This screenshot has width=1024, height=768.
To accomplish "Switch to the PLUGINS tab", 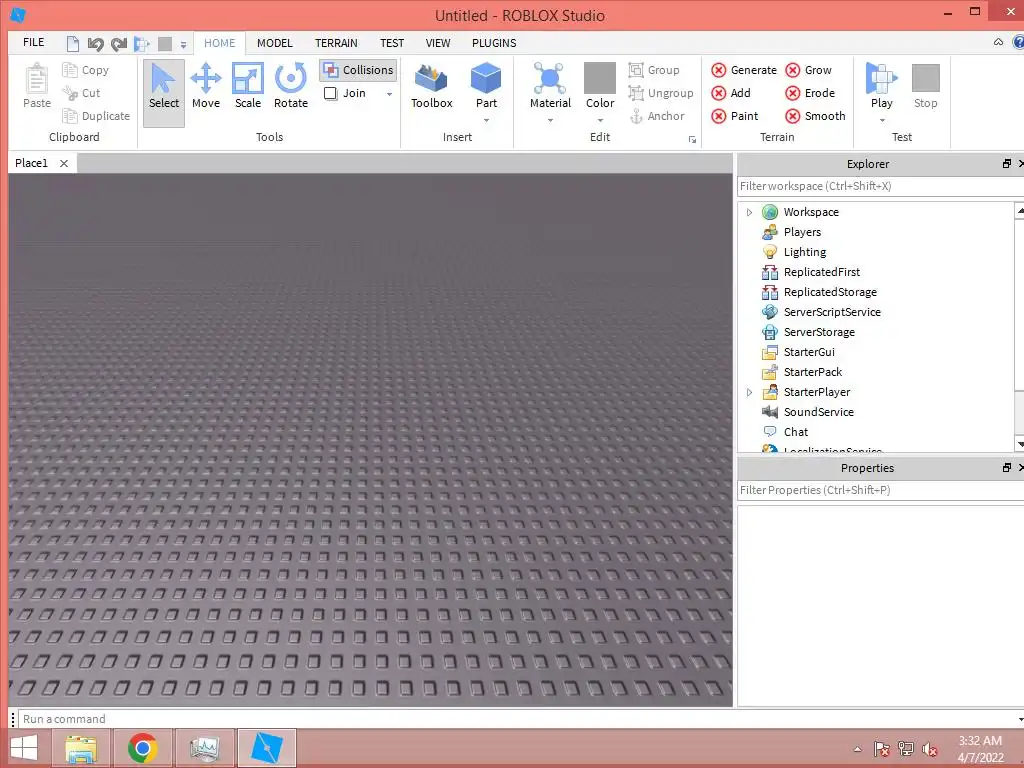I will 494,43.
